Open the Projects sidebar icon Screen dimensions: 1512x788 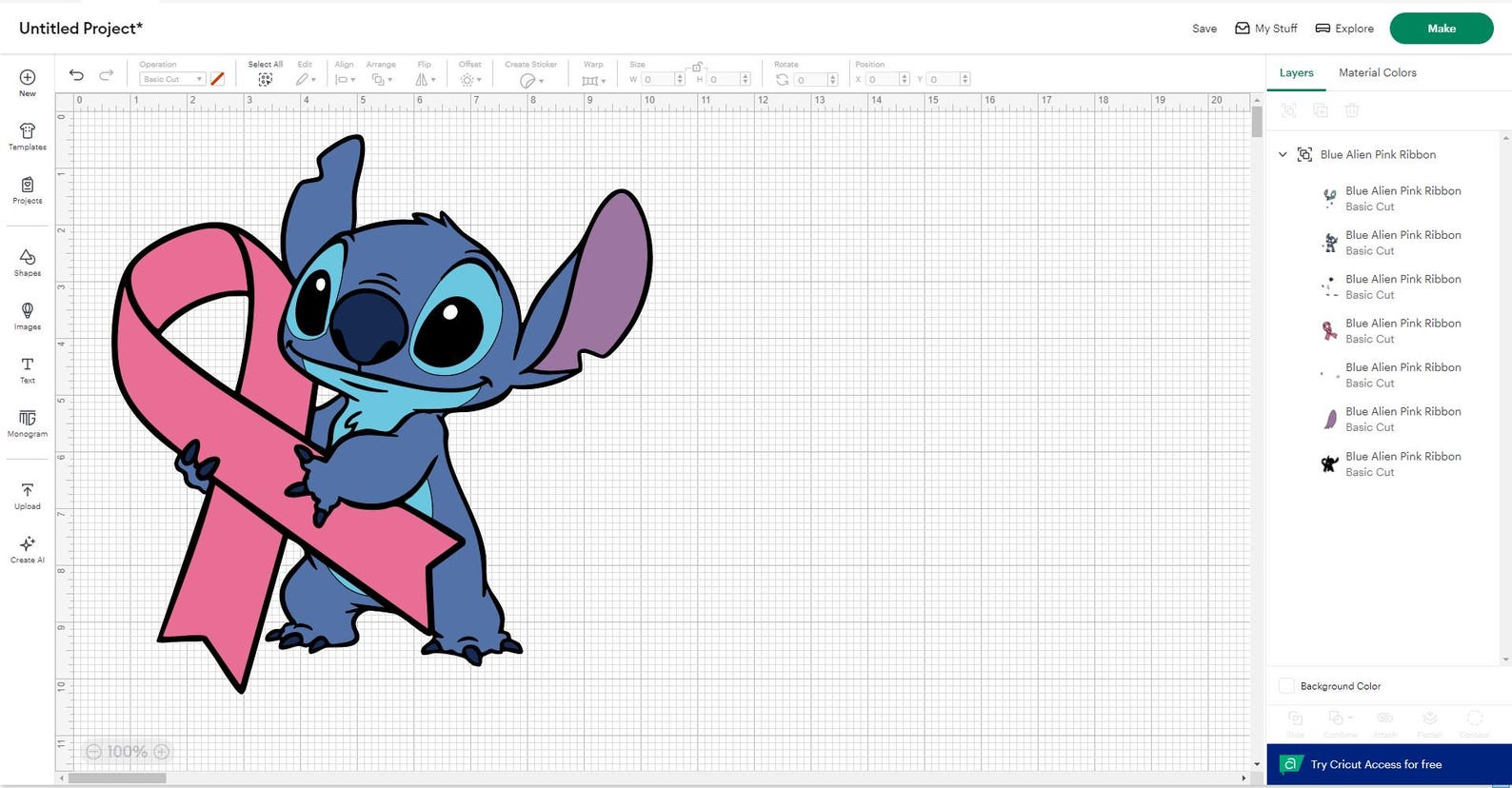28,190
